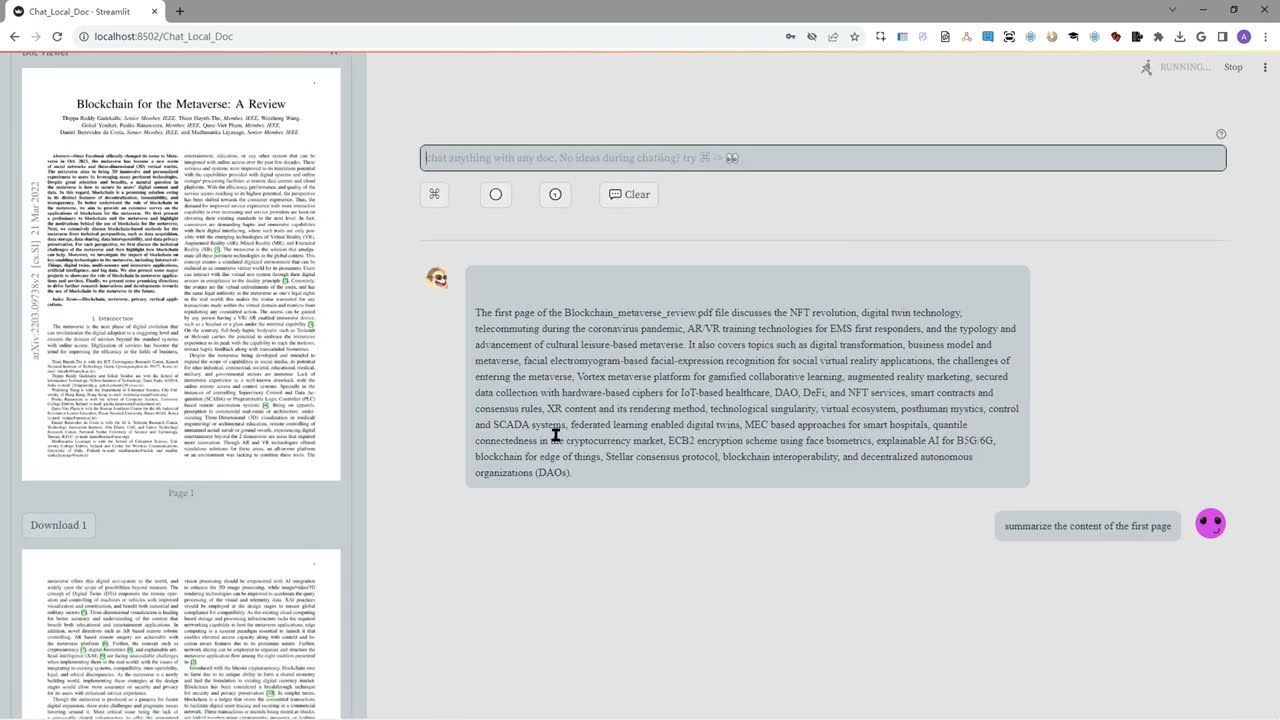1280x720 pixels.
Task: Click the graduation cap extension icon
Action: click(x=1073, y=37)
